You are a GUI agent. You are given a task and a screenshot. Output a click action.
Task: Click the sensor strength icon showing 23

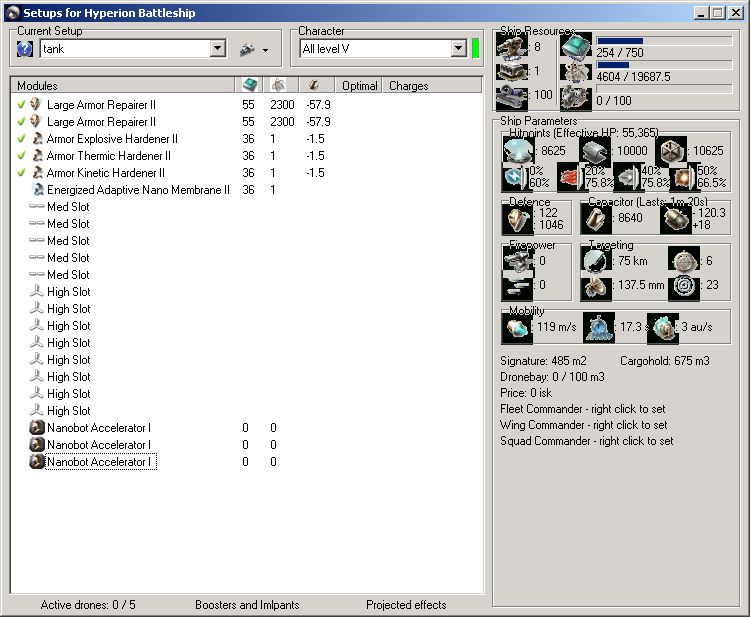click(684, 286)
